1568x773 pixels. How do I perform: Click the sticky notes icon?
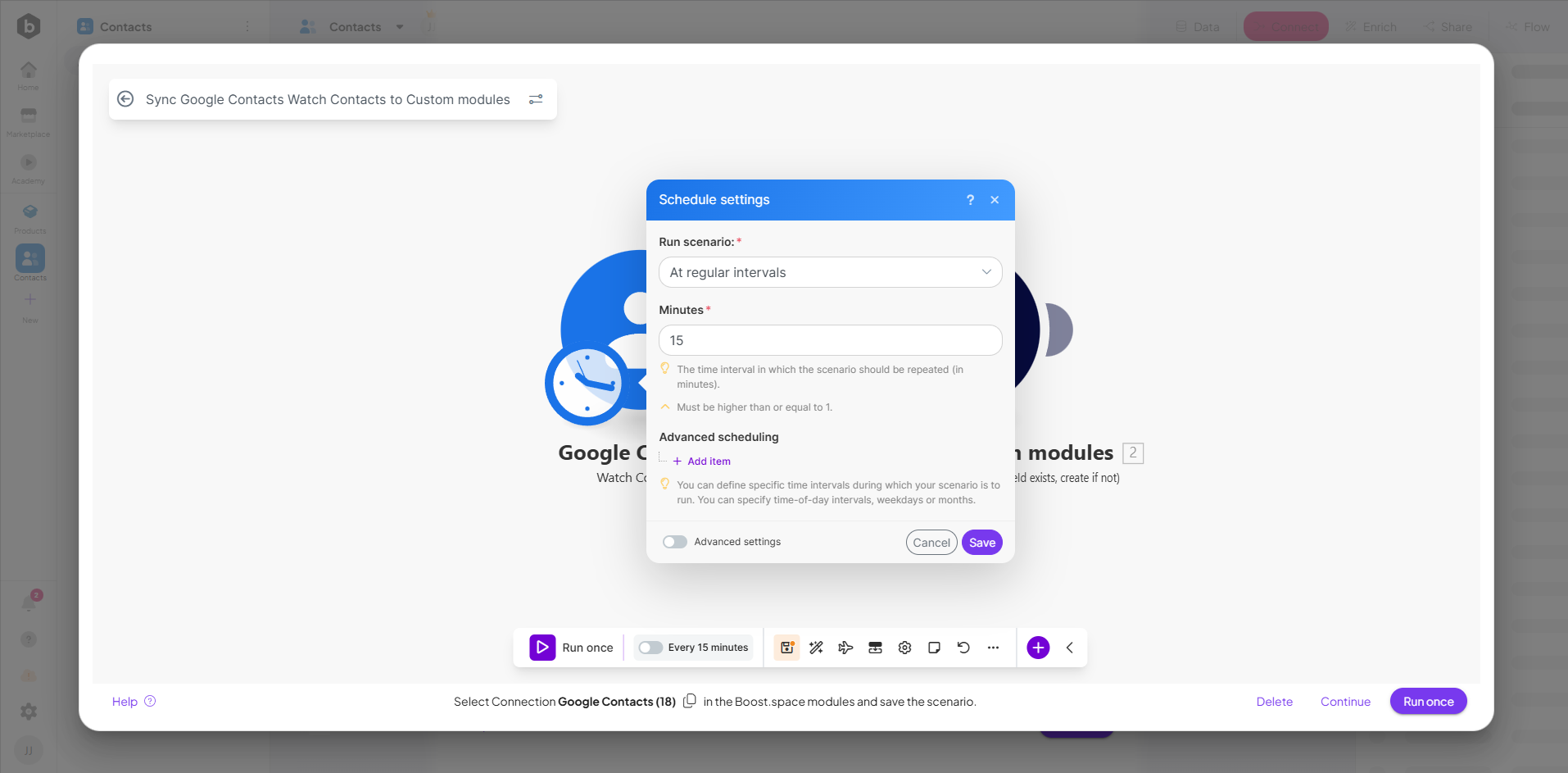(934, 648)
